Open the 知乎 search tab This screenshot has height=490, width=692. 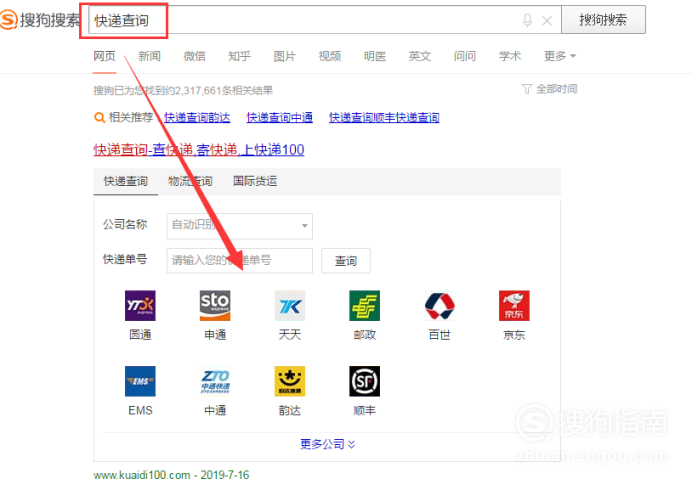(240, 56)
